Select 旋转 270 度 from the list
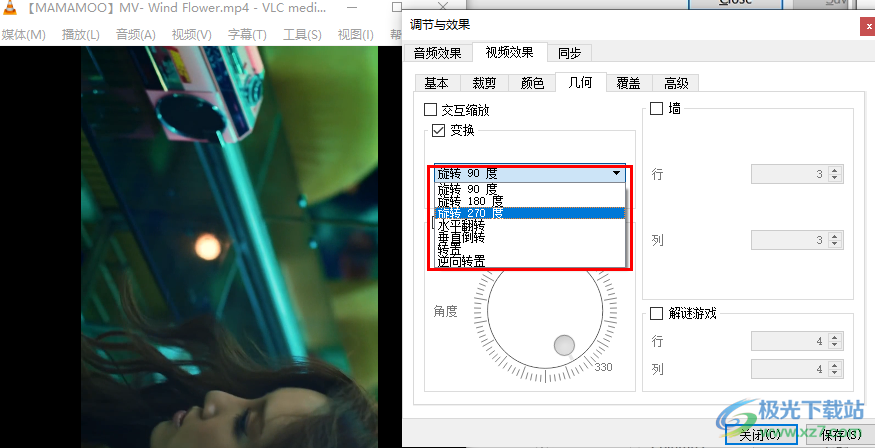The width and height of the screenshot is (875, 448). pos(530,213)
